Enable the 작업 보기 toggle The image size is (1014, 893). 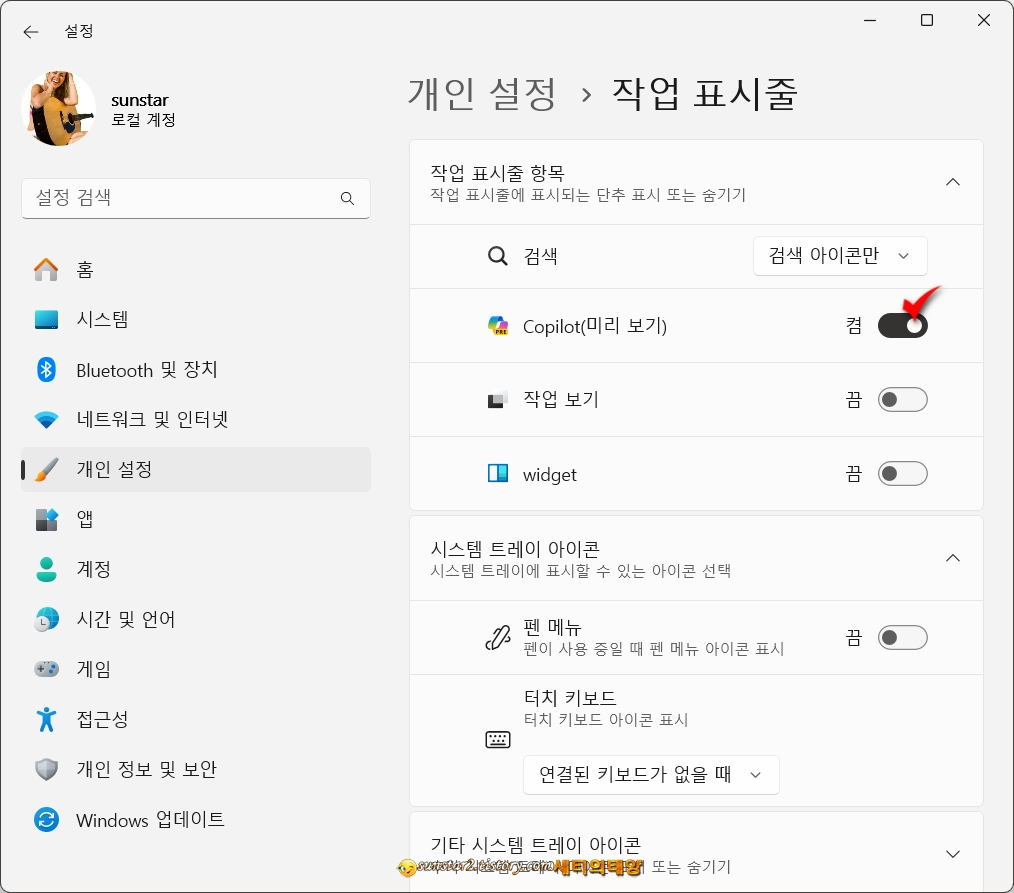tap(902, 399)
